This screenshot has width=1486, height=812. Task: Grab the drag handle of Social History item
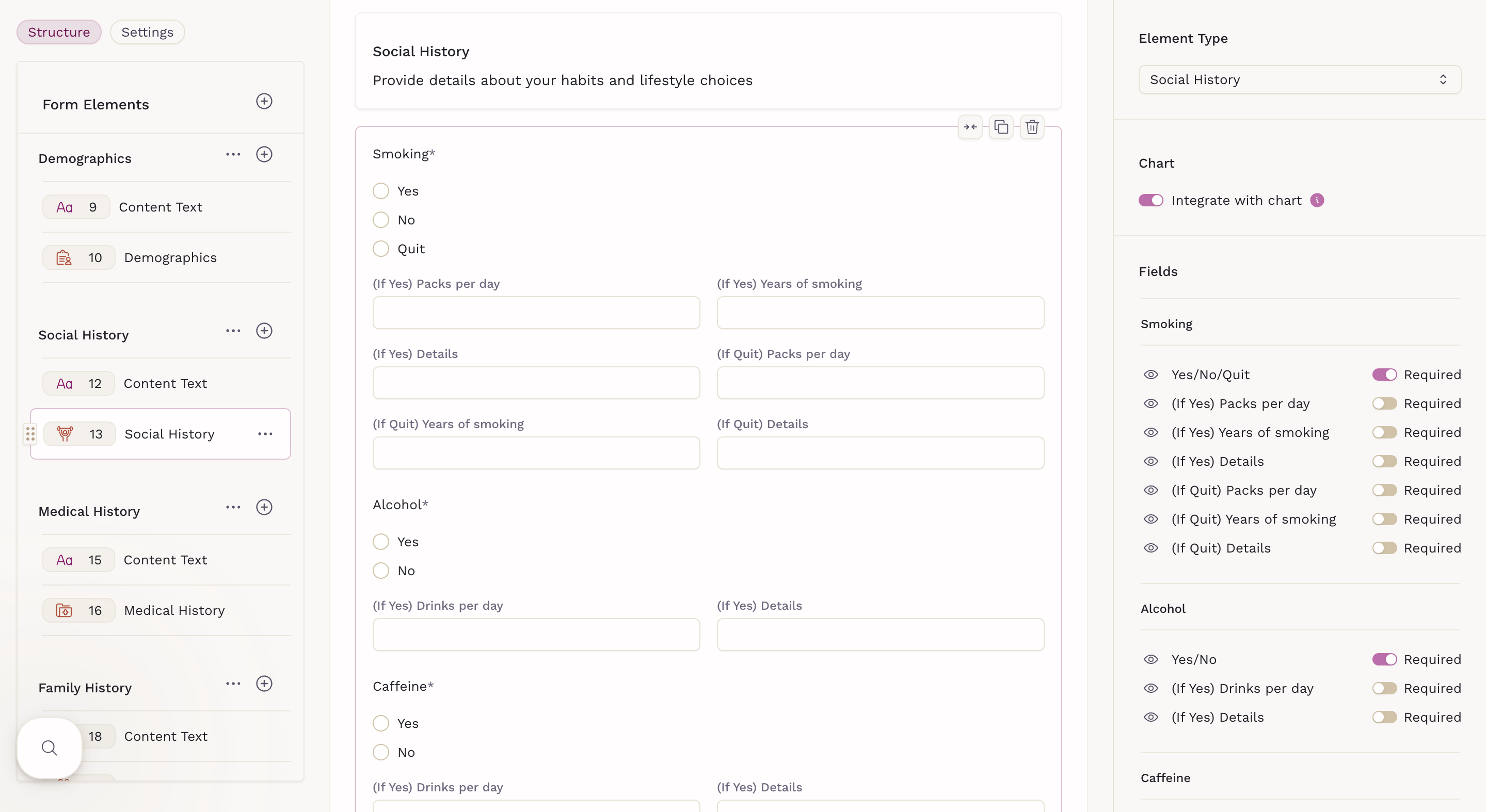click(30, 434)
